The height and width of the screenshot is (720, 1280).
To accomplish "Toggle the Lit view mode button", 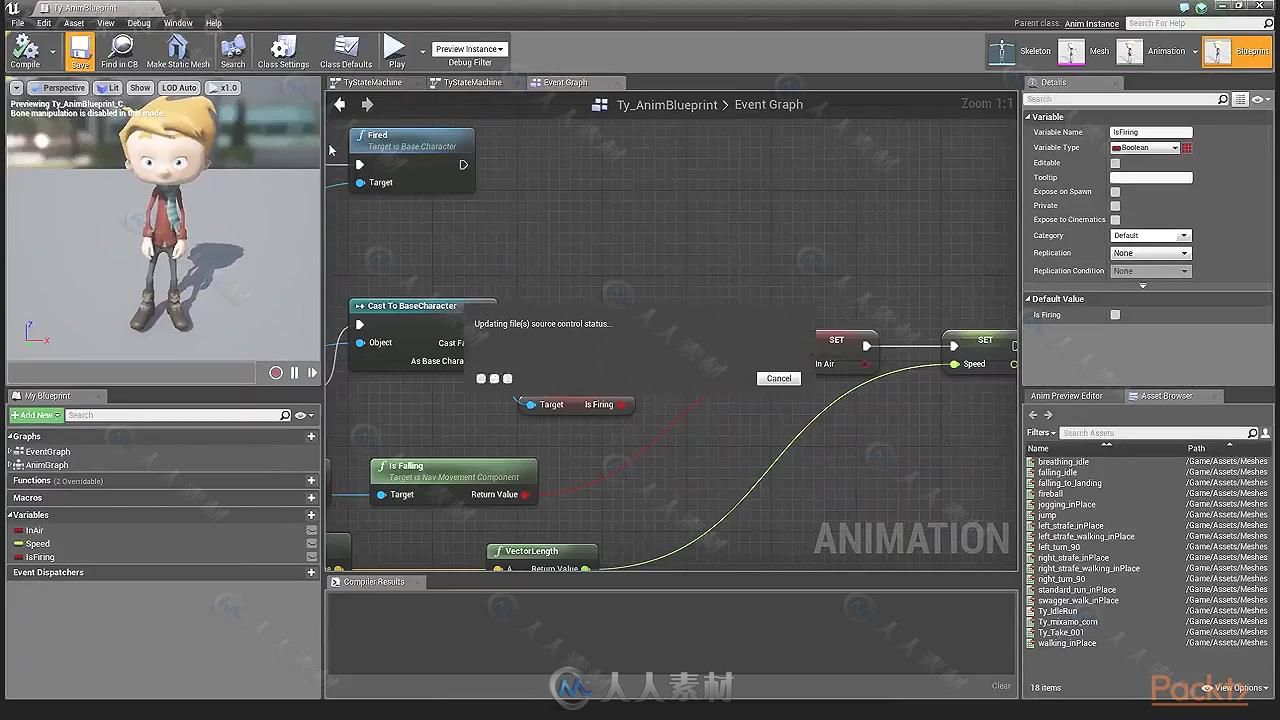I will click(x=108, y=88).
